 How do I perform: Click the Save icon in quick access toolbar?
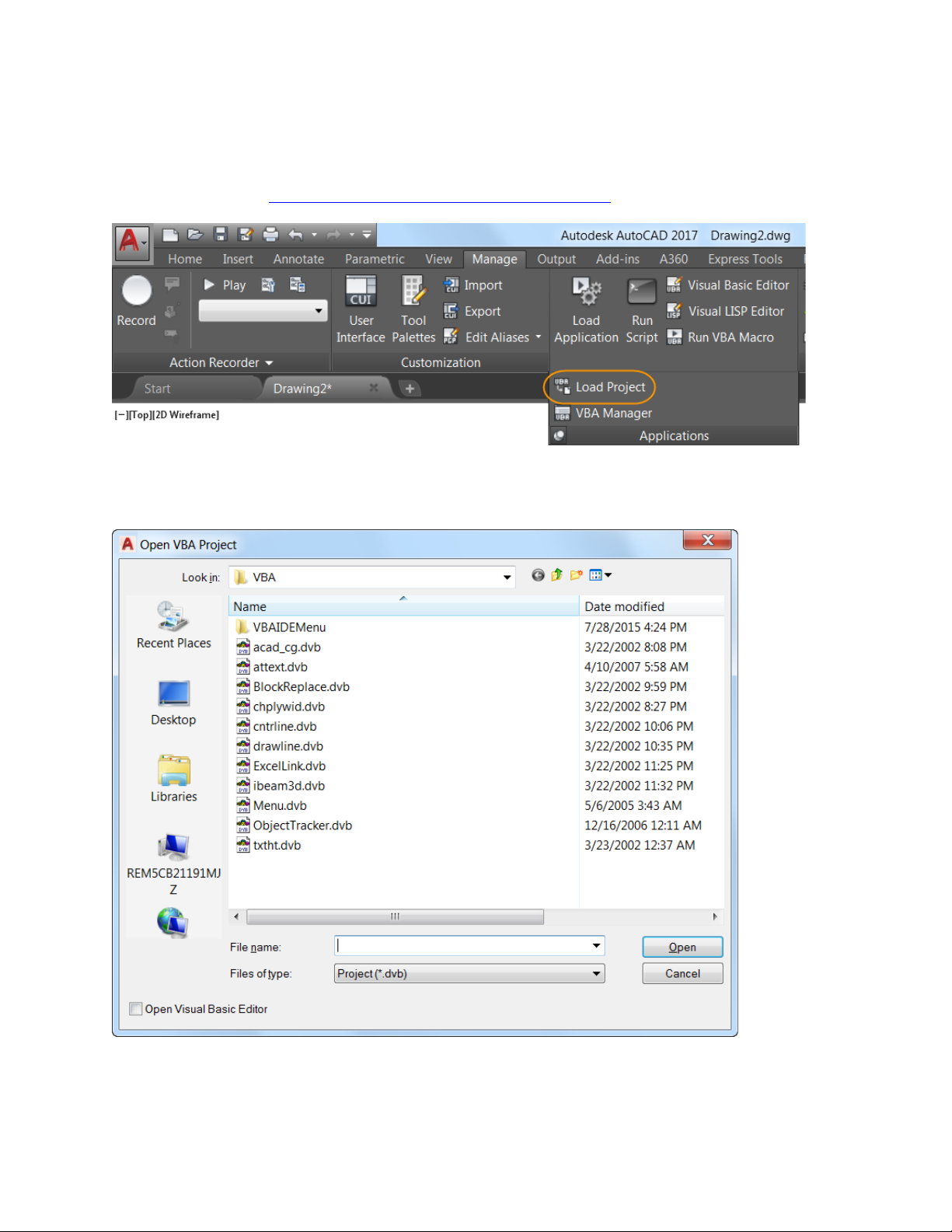click(x=221, y=235)
